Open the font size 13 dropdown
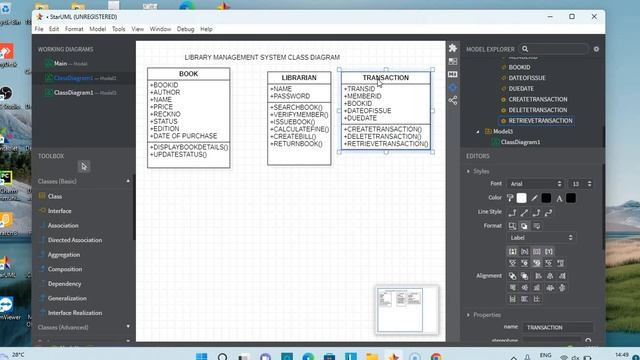Image resolution: width=640 pixels, height=360 pixels. [x=581, y=184]
